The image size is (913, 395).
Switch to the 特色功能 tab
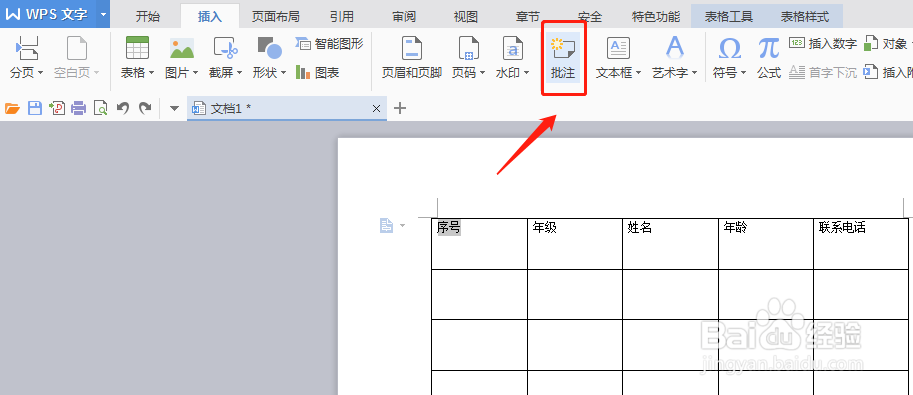[656, 17]
